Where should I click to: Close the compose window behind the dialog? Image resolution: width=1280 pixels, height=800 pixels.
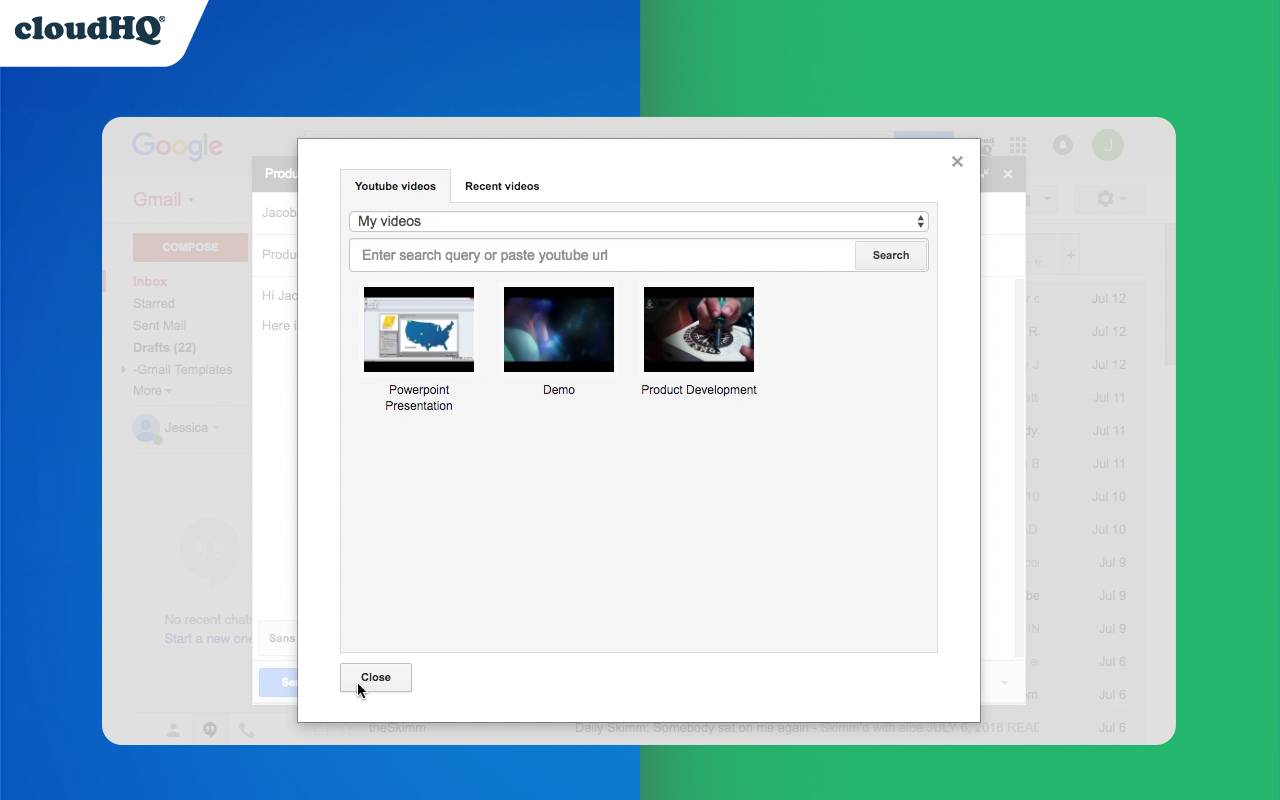(1008, 174)
